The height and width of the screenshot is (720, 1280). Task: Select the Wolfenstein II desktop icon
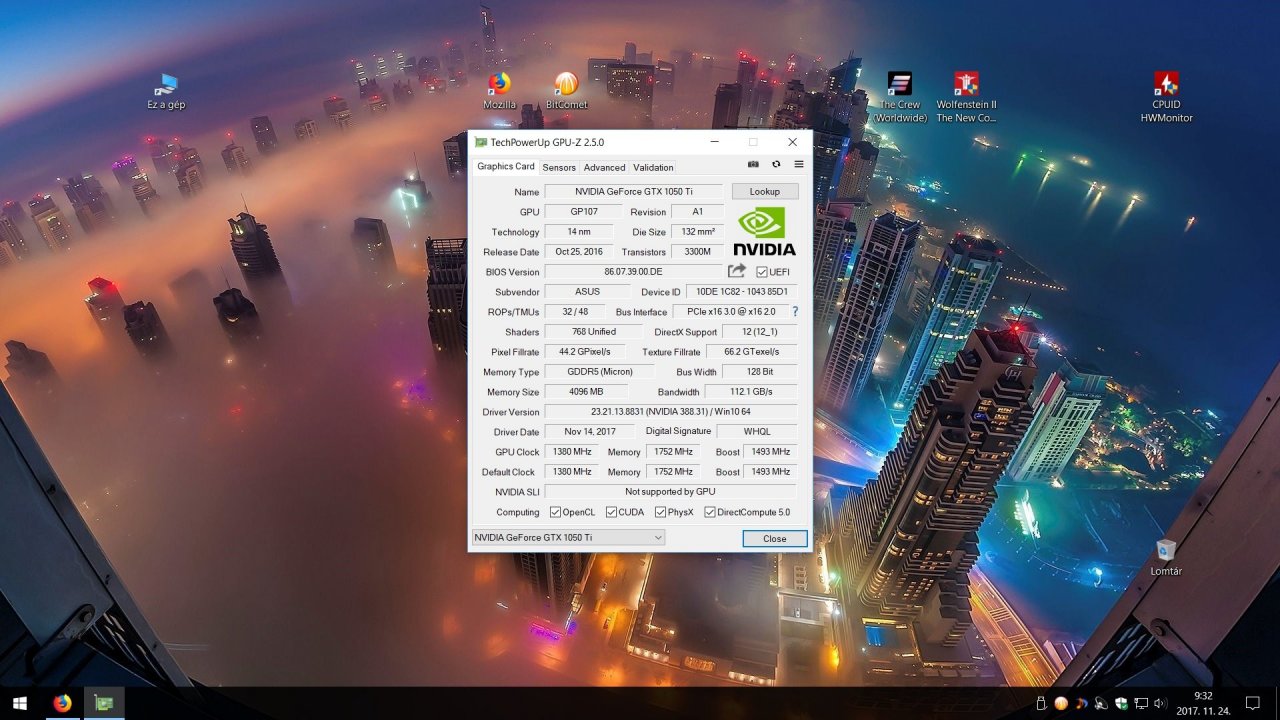(x=966, y=97)
